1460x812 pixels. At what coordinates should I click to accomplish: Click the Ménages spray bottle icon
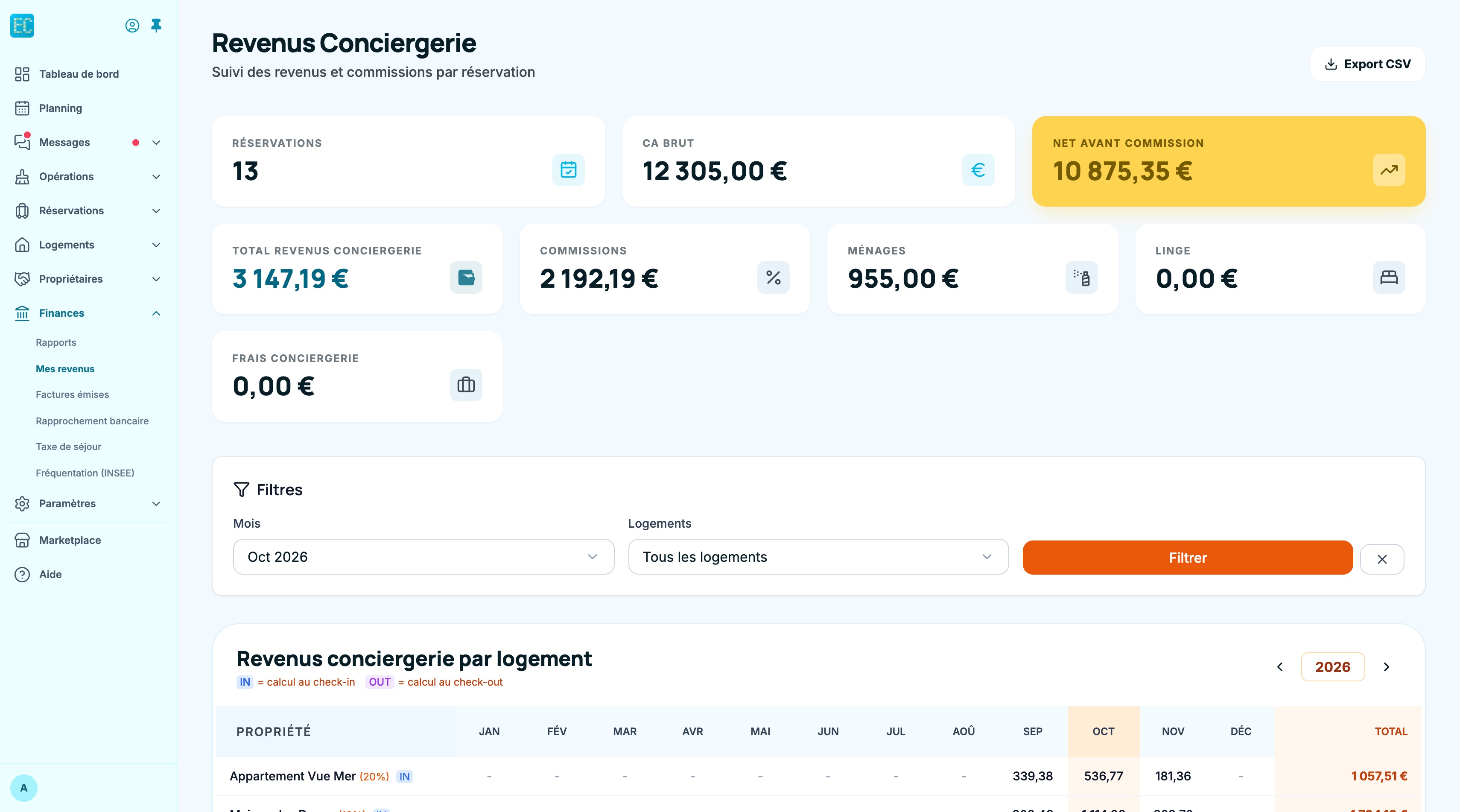[1081, 277]
